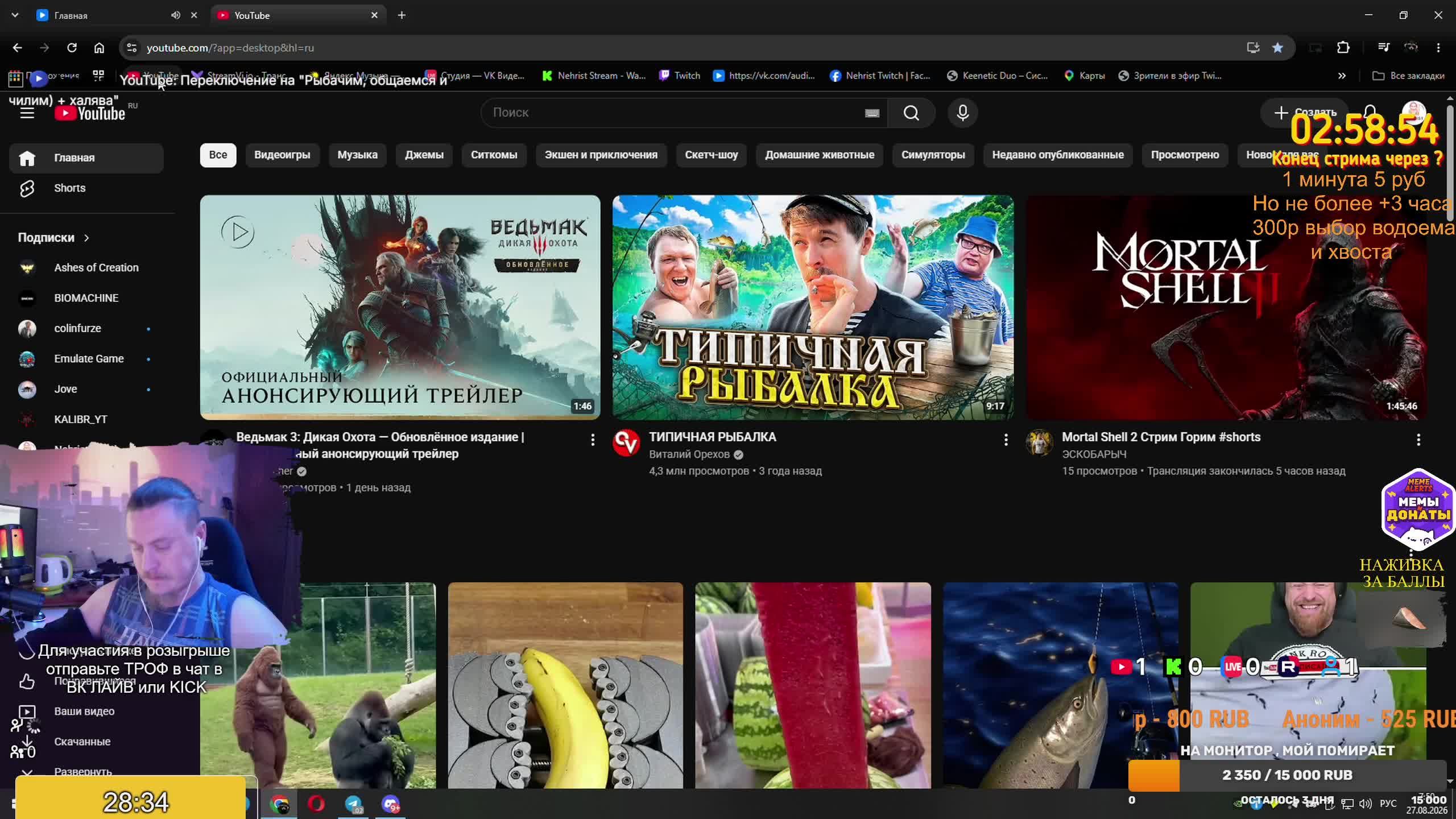Open the YouTube guide hamburger menu
1456x819 pixels.
click(x=27, y=113)
